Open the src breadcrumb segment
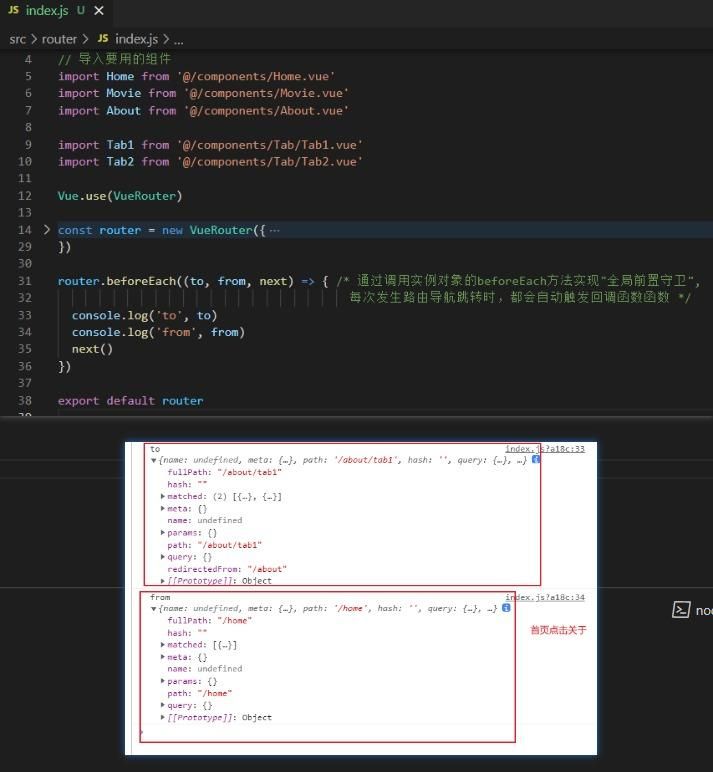 (18, 39)
